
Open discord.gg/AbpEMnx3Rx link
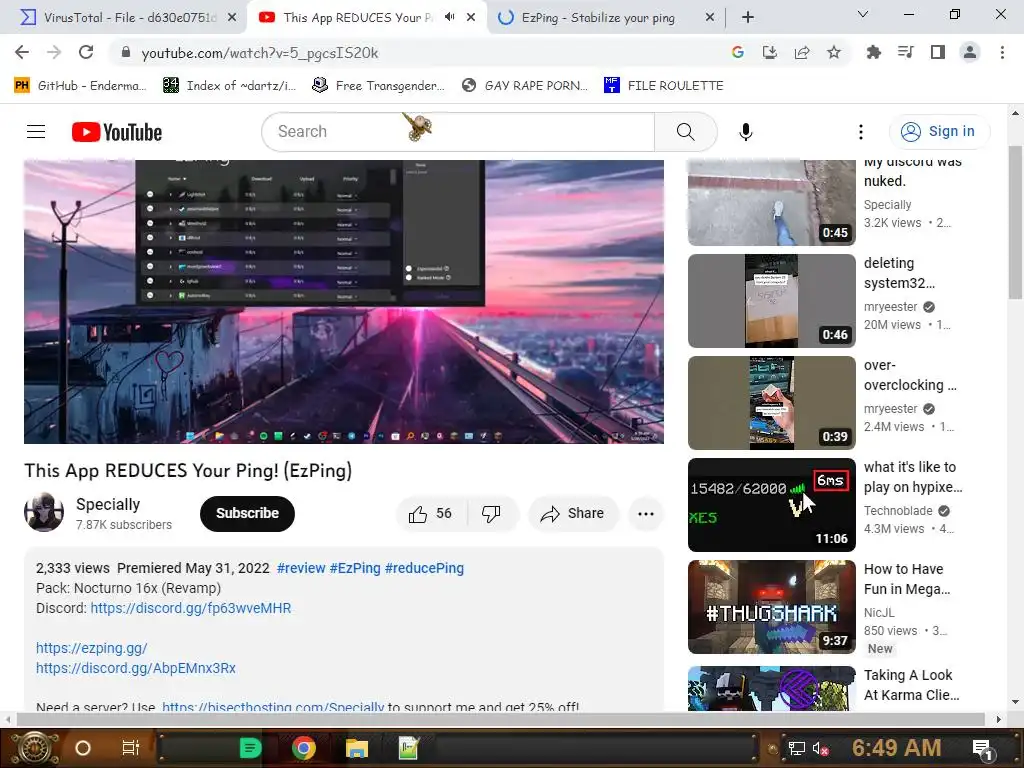[136, 669]
